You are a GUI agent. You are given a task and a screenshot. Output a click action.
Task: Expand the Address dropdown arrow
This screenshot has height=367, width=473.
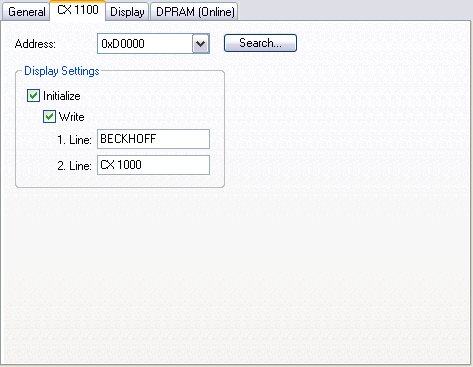pos(201,43)
